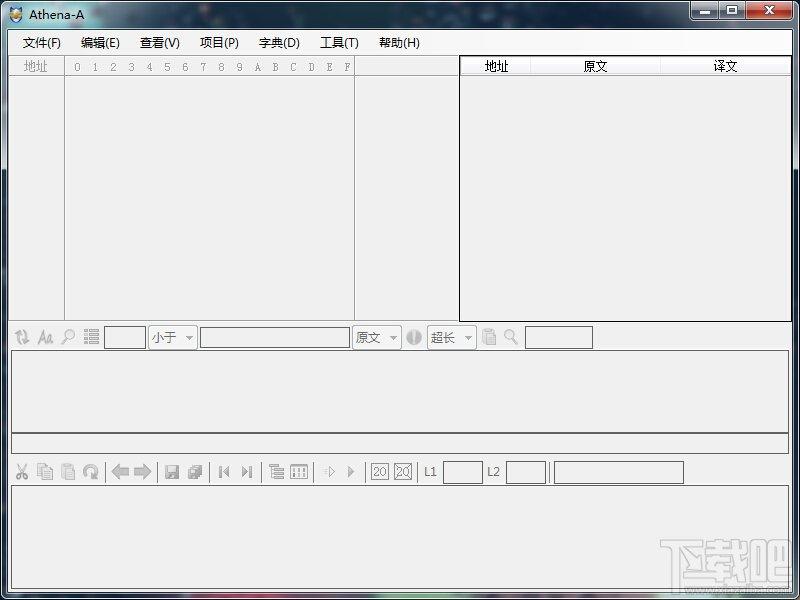Screen dimensions: 800x600
Task: Open the 字典(D) menu
Action: tap(279, 43)
